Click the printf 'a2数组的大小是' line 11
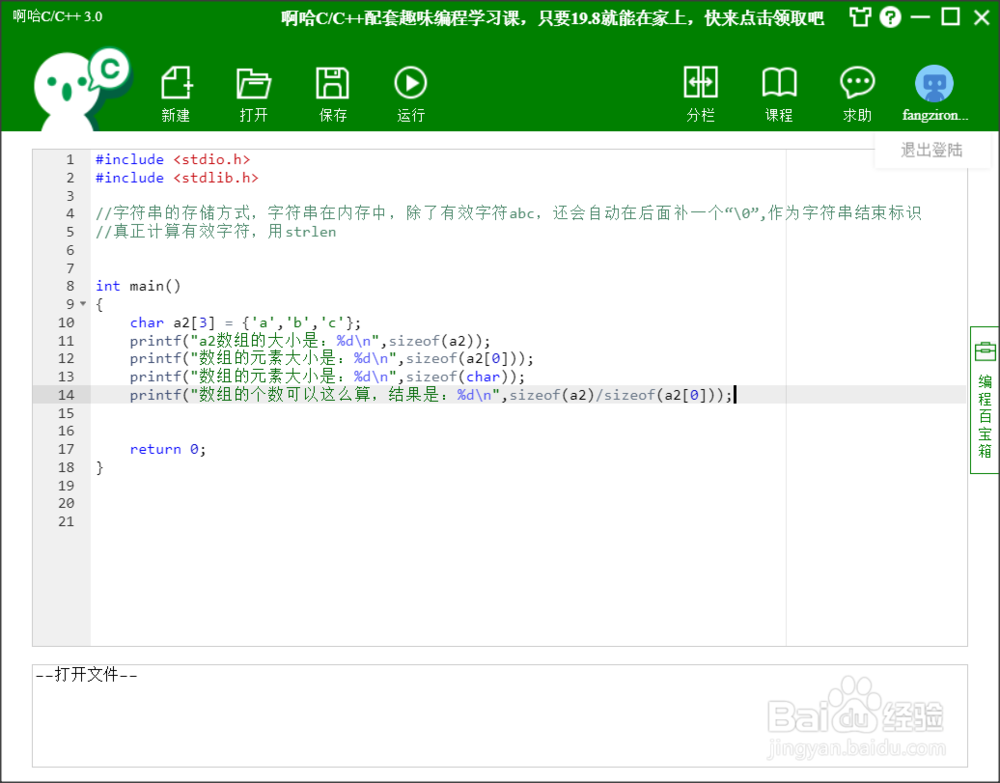Screen dimensions: 1000x783 [x=310, y=341]
